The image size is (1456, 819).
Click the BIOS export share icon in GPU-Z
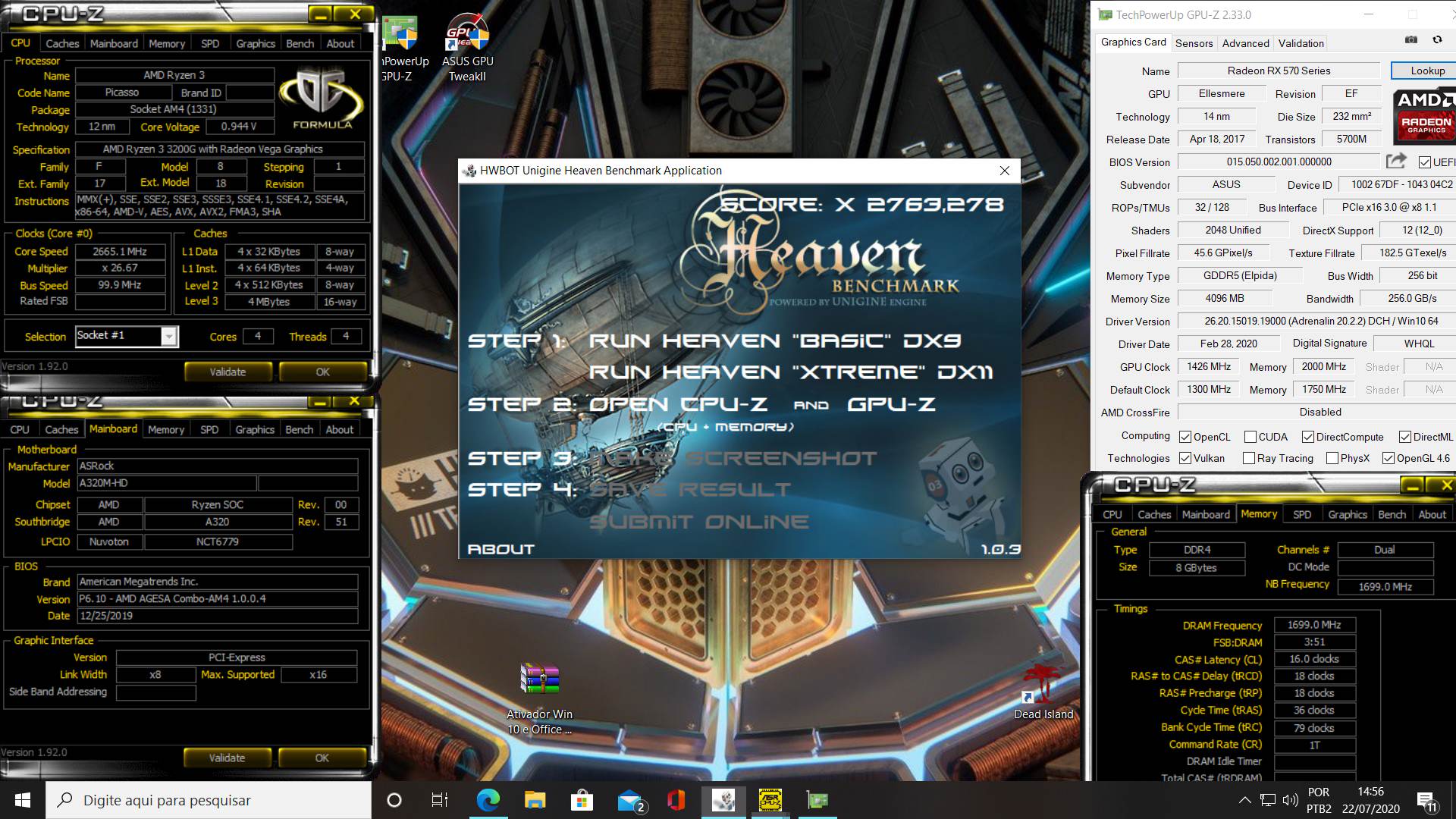(1395, 161)
